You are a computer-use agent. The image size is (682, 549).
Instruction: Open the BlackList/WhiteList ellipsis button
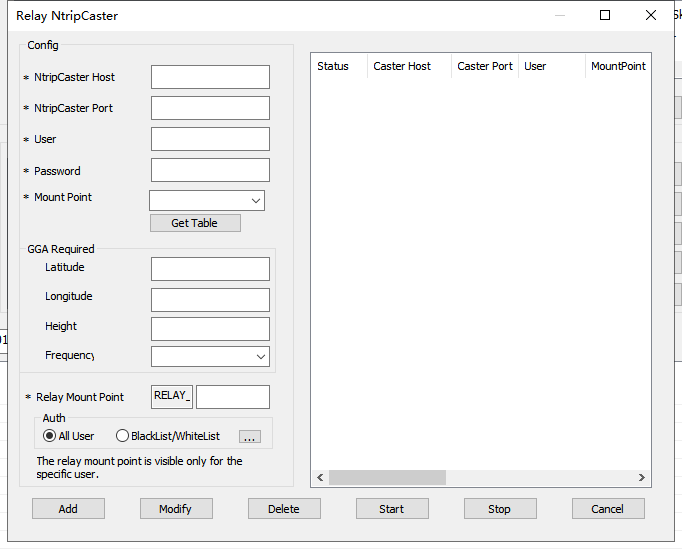250,437
